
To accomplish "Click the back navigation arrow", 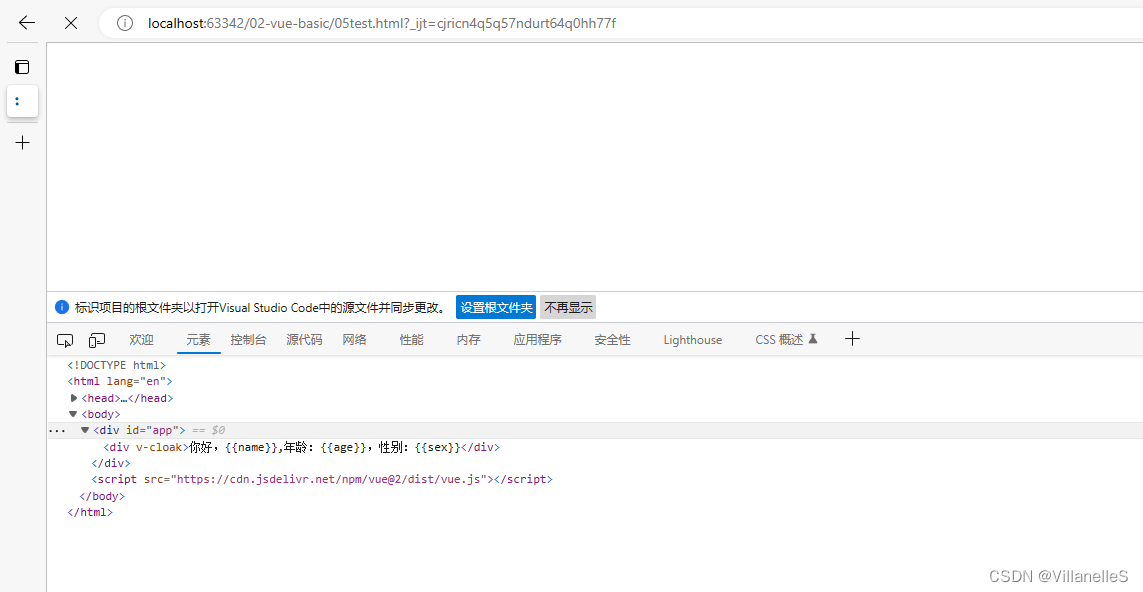I will 25,22.
